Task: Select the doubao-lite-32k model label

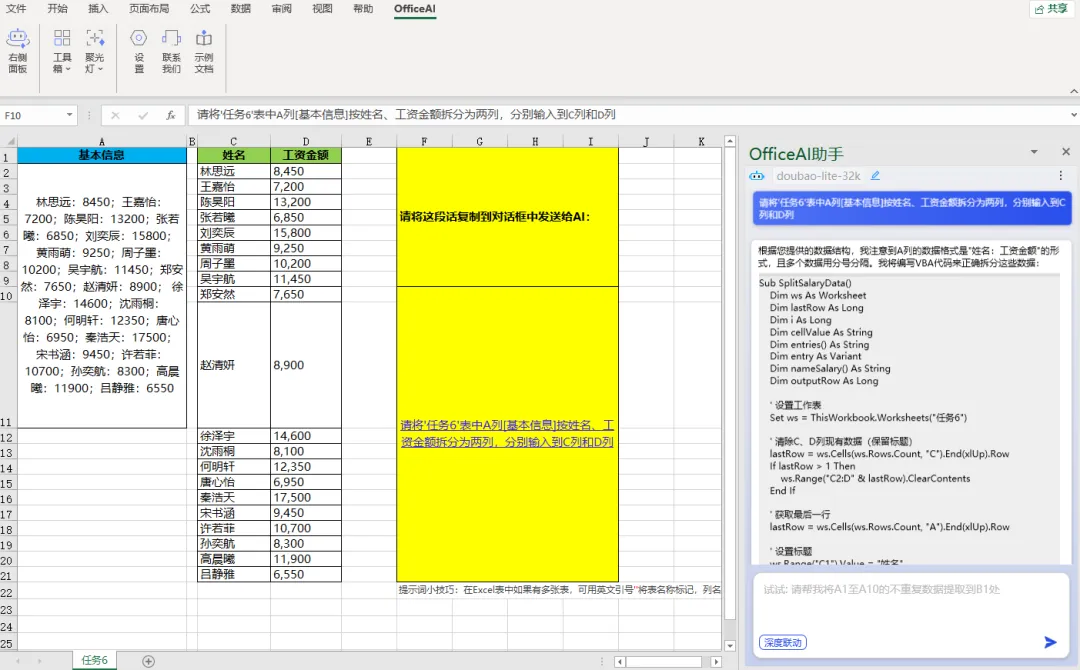Action: coord(818,176)
